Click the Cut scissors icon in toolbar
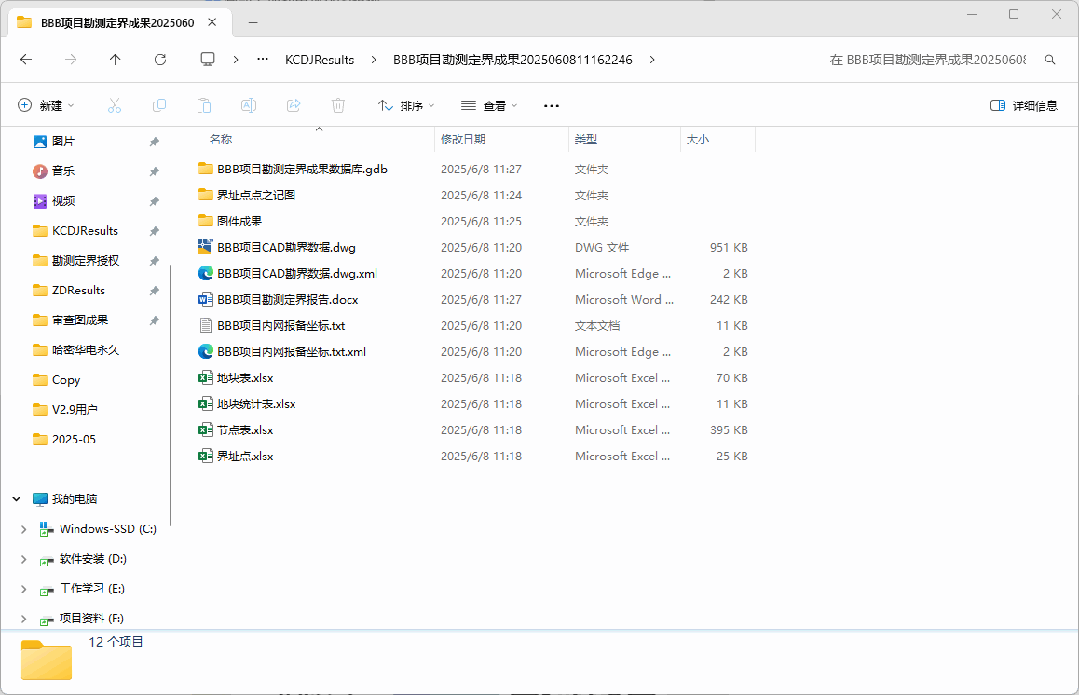Viewport: 1079px width, 695px height. pyautogui.click(x=114, y=105)
